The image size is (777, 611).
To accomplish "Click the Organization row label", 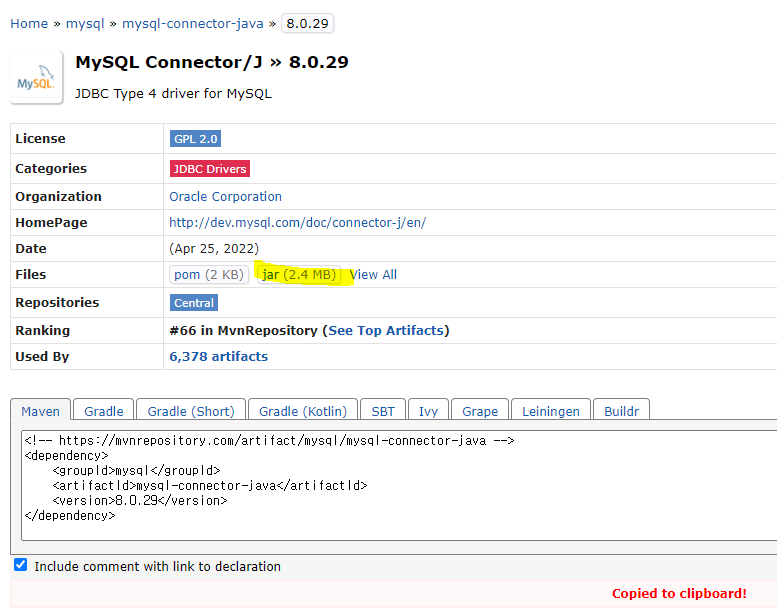I will tap(58, 197).
